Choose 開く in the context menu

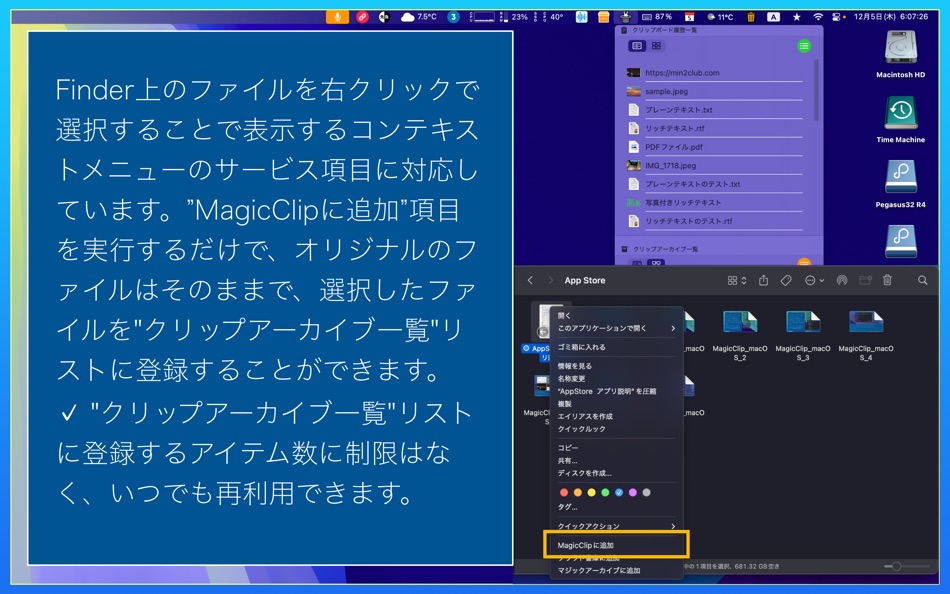tap(616, 316)
